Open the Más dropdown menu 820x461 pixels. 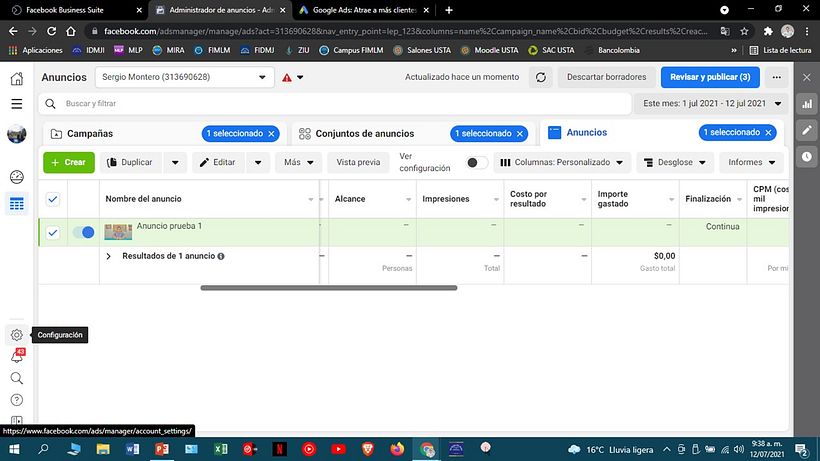pyautogui.click(x=299, y=163)
